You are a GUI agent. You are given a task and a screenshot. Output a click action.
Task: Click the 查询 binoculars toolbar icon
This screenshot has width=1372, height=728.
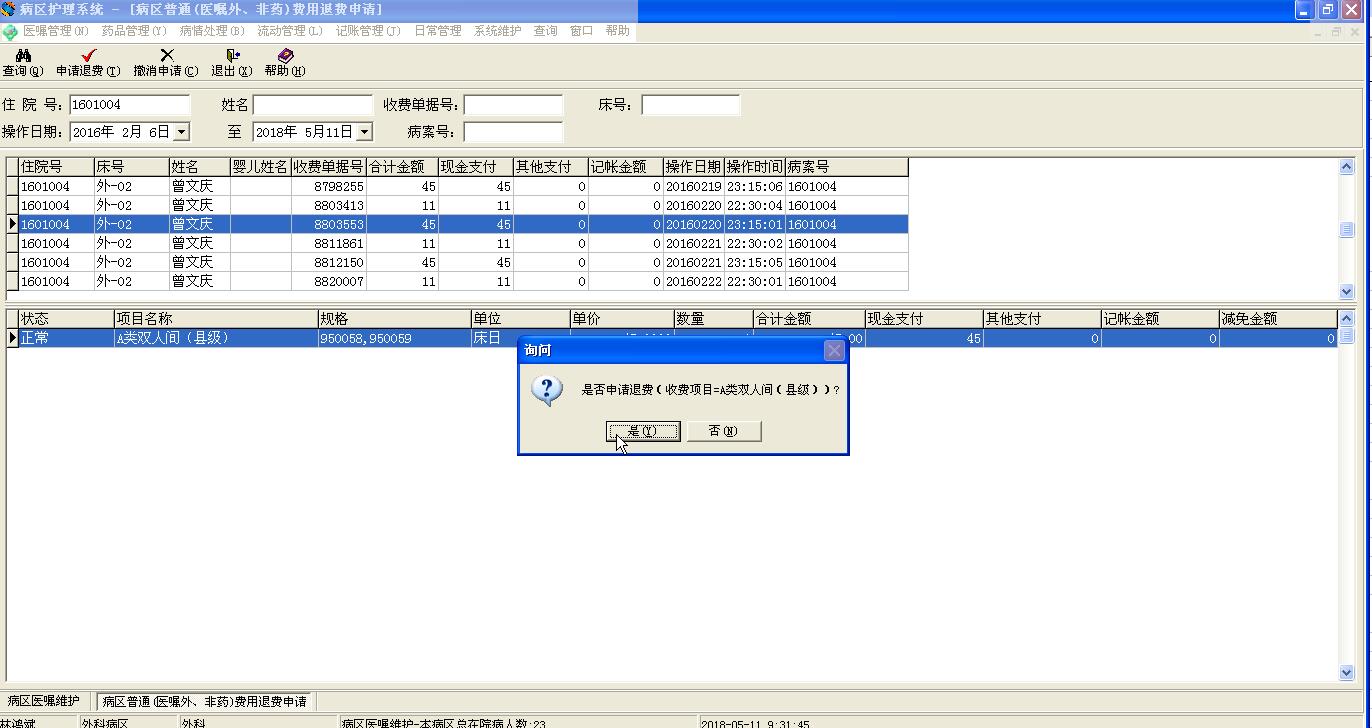[23, 56]
